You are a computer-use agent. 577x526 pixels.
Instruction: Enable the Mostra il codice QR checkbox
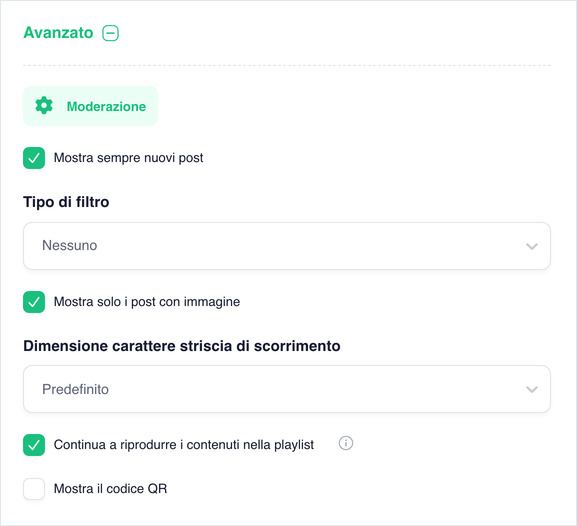tap(34, 489)
